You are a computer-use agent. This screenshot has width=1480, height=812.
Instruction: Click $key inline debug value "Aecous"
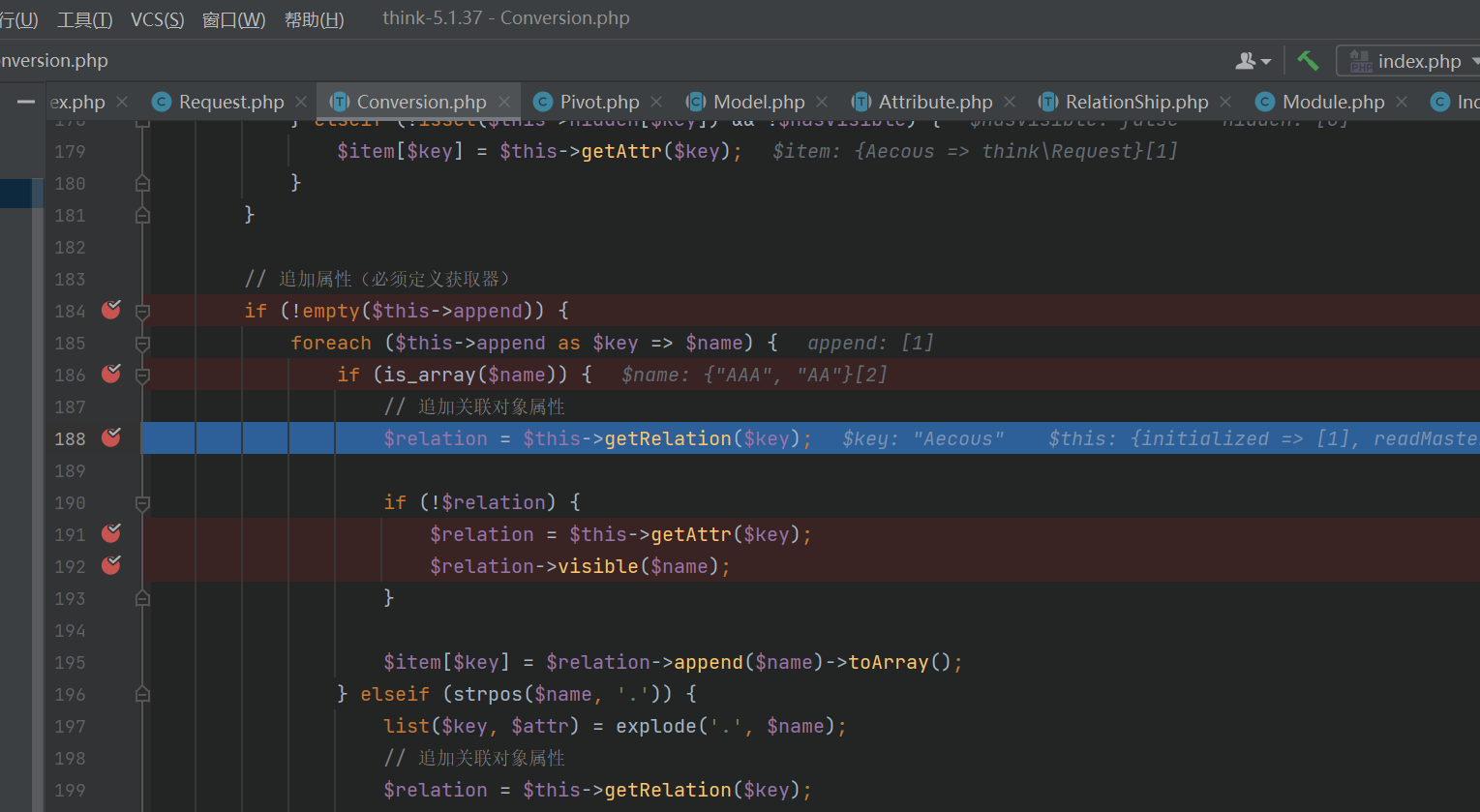click(x=922, y=438)
